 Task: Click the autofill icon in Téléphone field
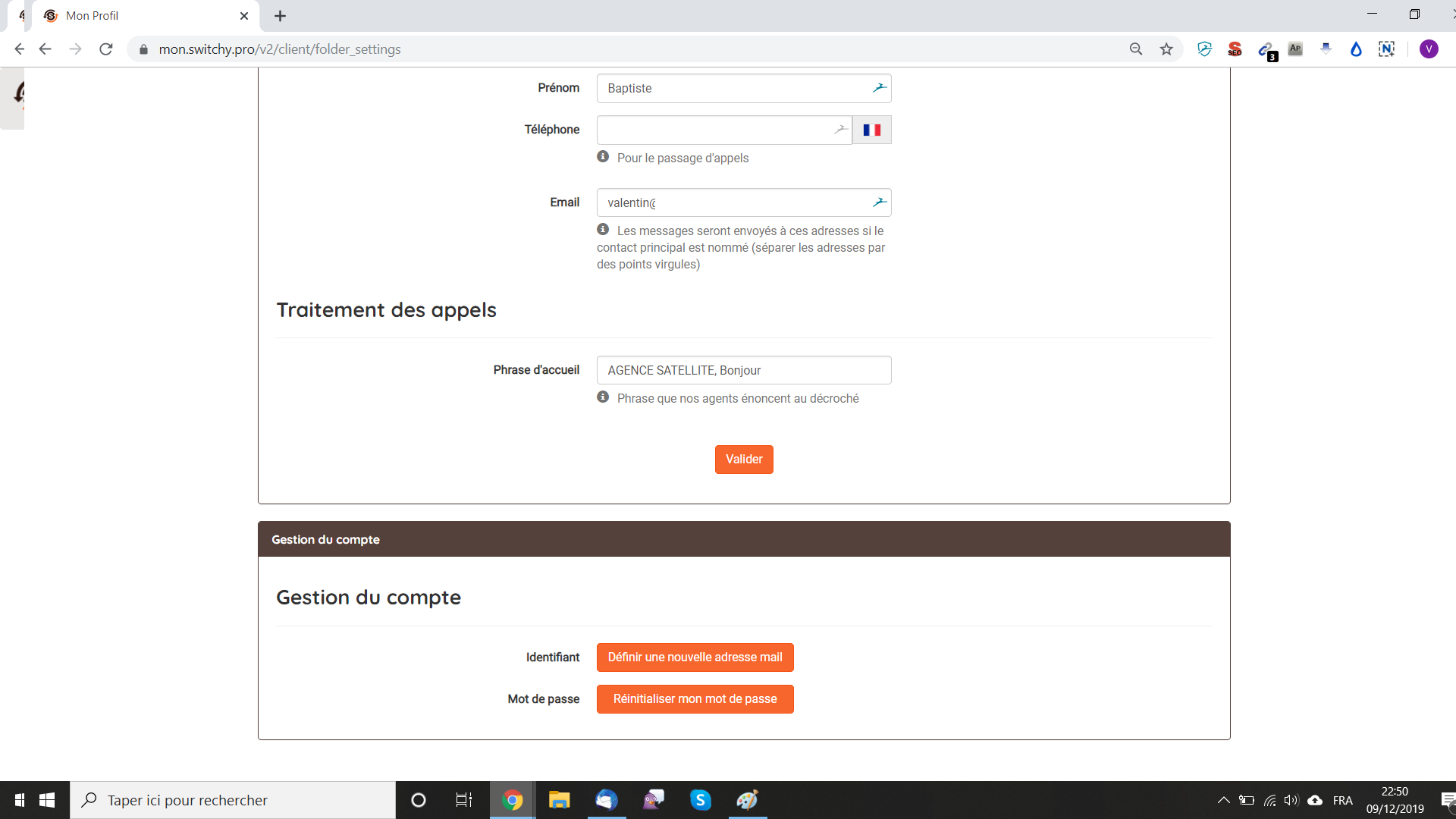[x=840, y=130]
